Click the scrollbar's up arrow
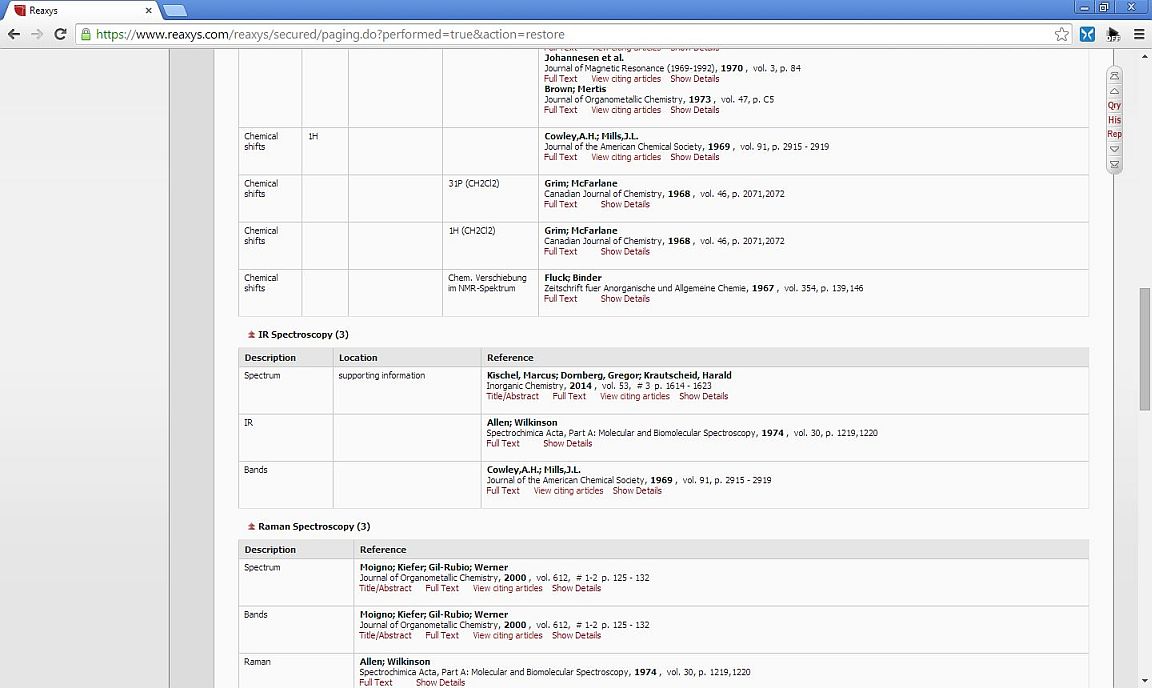The width and height of the screenshot is (1152, 688). (1145, 55)
